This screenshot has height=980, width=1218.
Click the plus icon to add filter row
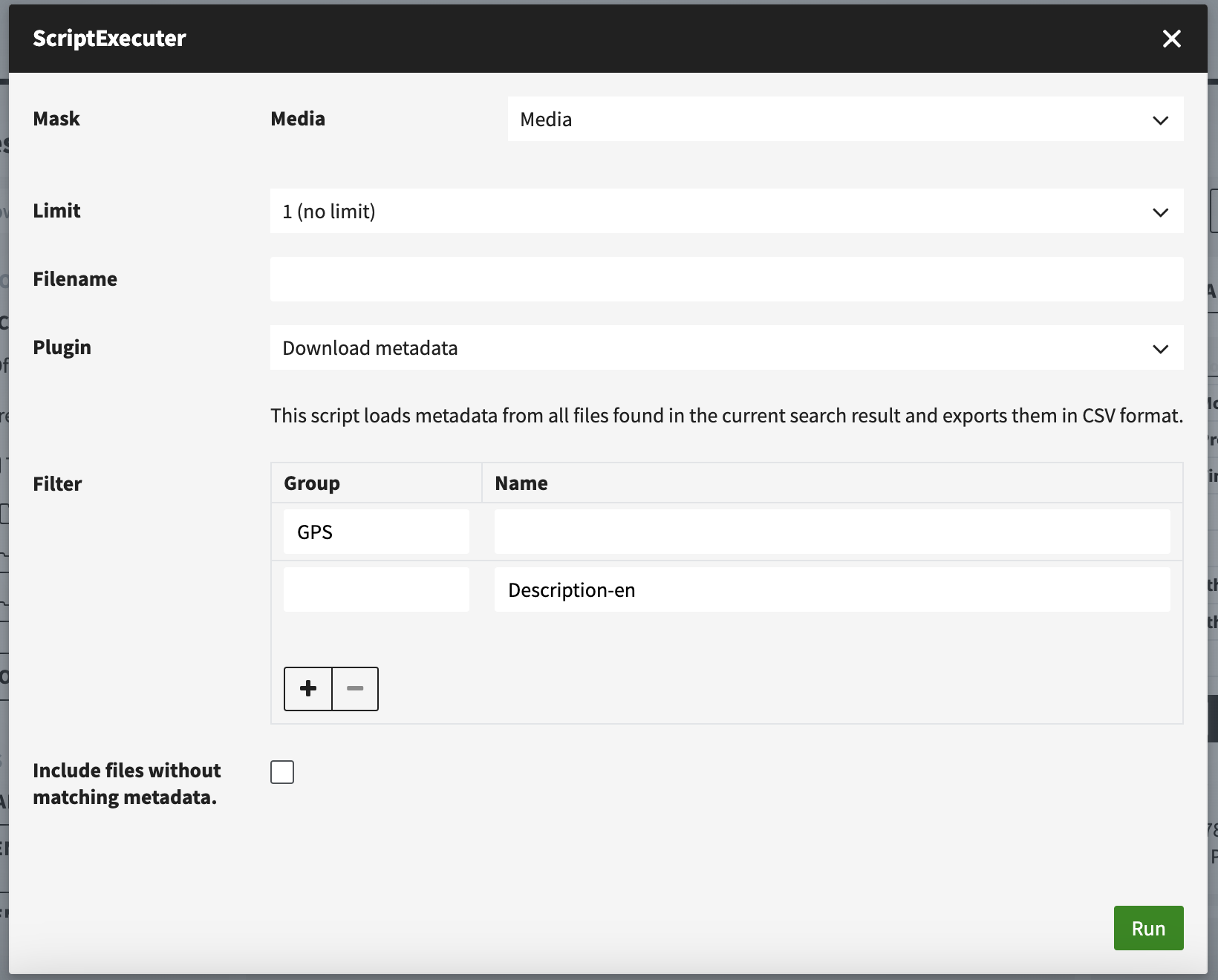(x=308, y=689)
